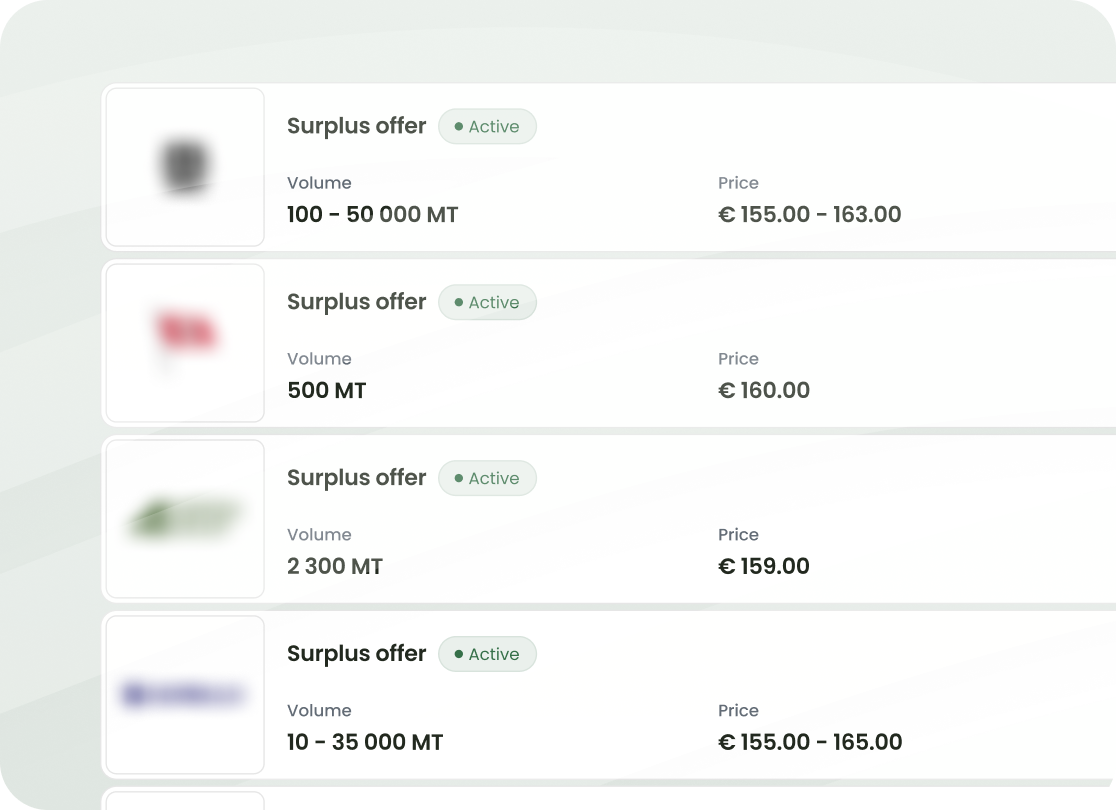Select the 100 - 50 000 MT volume value
The height and width of the screenshot is (810, 1116).
(372, 214)
